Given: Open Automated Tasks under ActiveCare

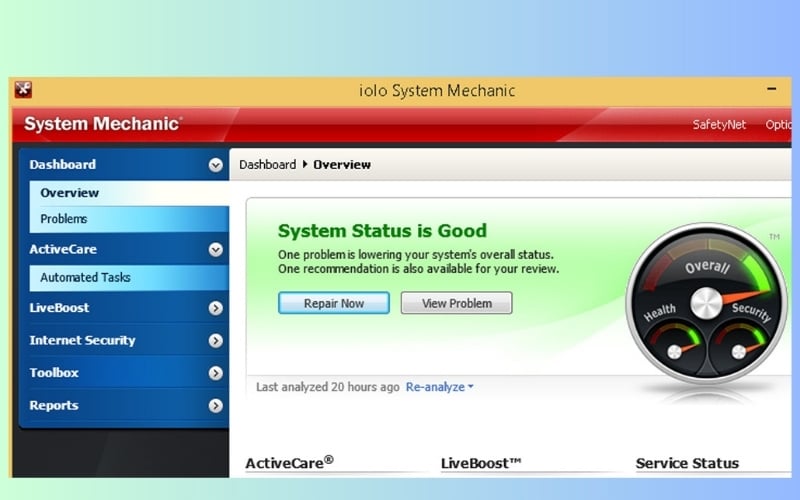Looking at the screenshot, I should [129, 278].
